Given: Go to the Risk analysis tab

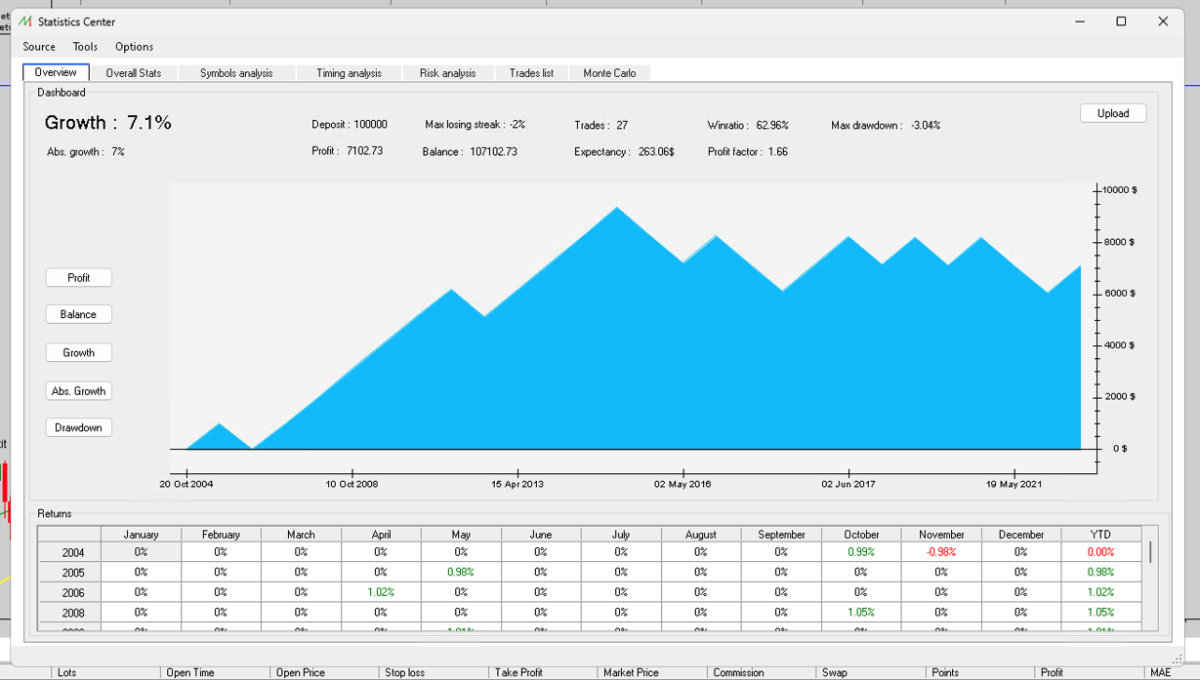Looking at the screenshot, I should click(x=448, y=73).
